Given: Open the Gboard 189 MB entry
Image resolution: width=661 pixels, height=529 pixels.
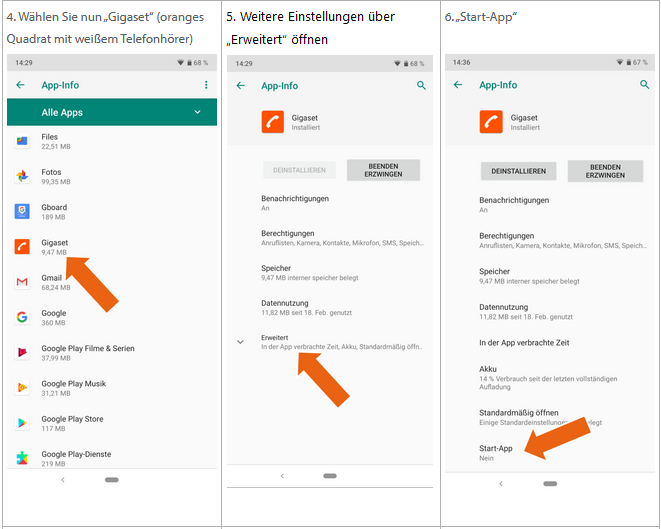Looking at the screenshot, I should pyautogui.click(x=112, y=212).
